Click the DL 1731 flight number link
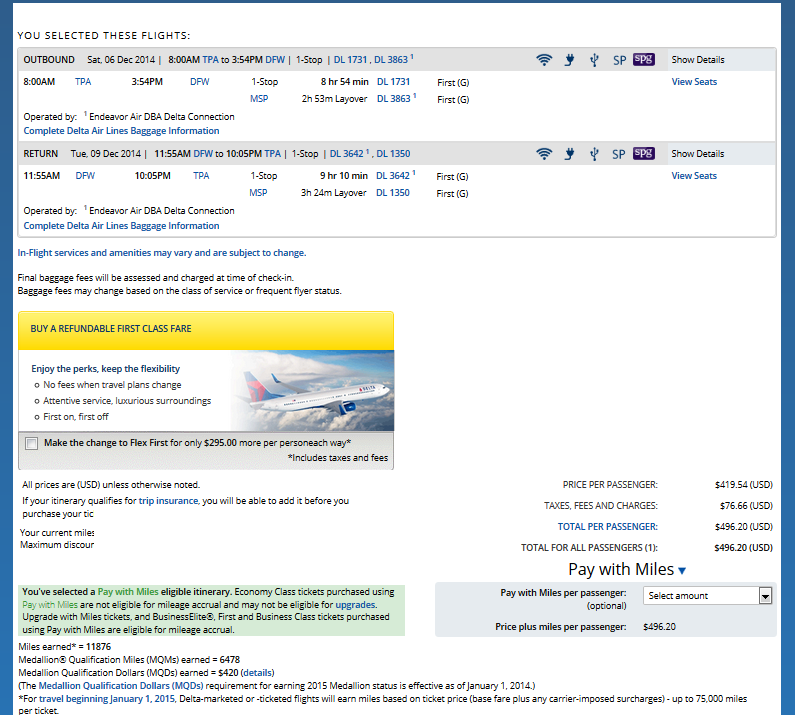The height and width of the screenshot is (715, 795). 394,82
